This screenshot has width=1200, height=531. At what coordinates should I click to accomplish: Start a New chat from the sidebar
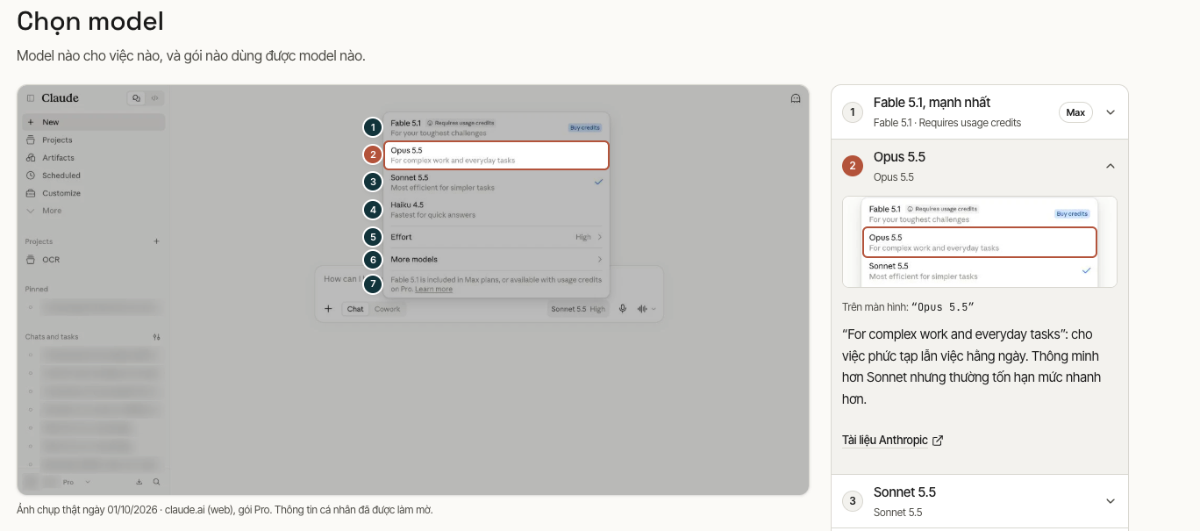[95, 122]
